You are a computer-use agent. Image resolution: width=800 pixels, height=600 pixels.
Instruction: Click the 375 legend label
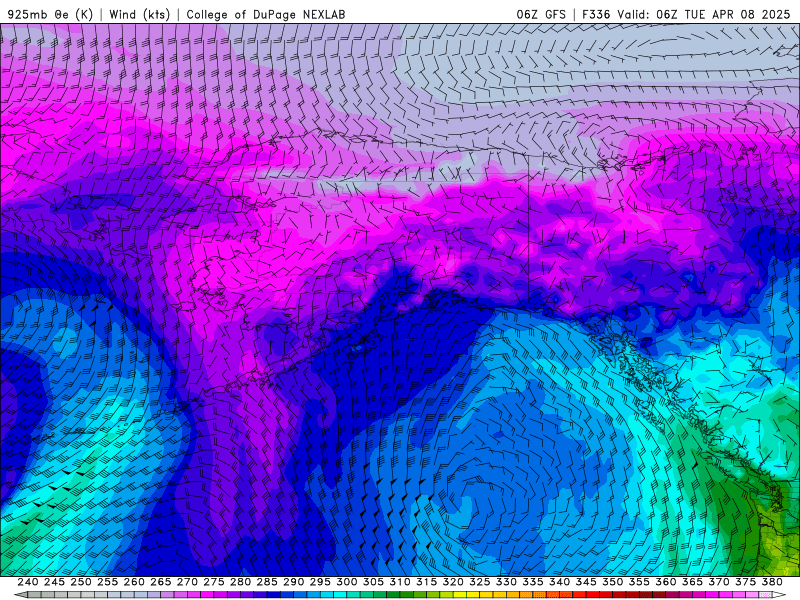[x=745, y=582]
